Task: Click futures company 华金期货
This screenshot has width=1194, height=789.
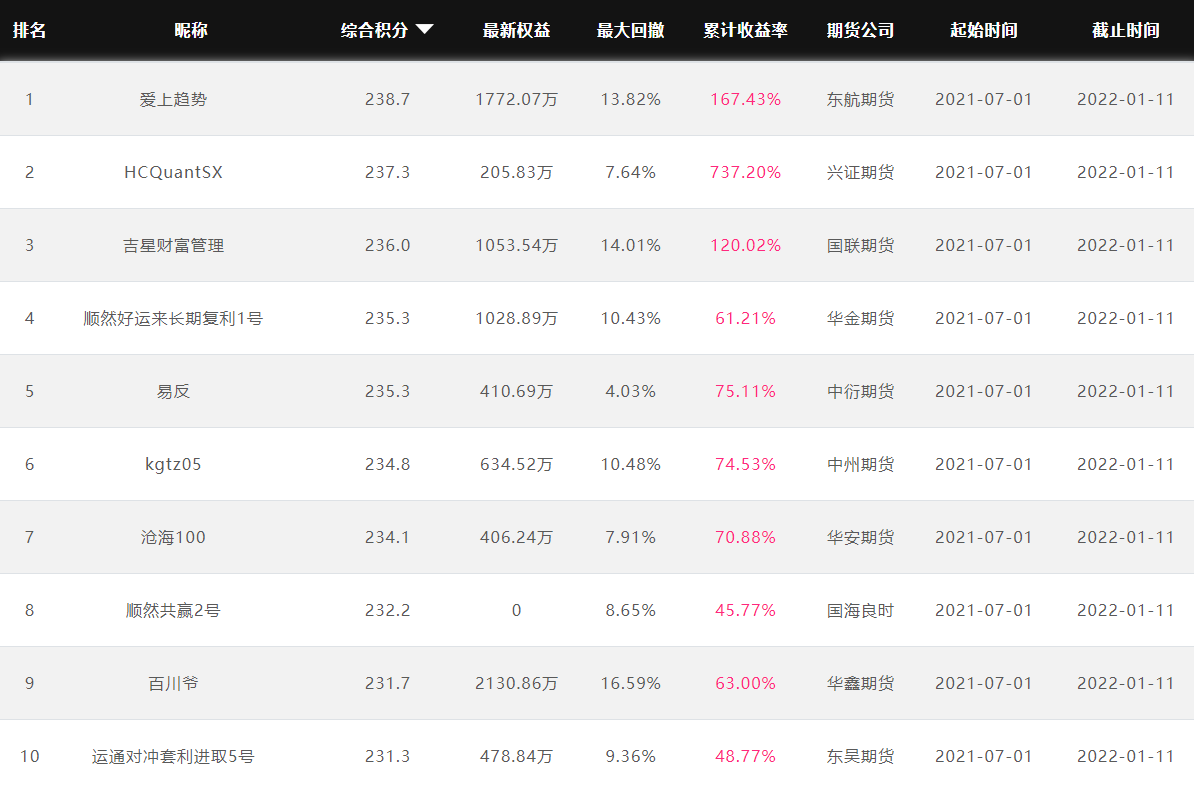Action: 860,318
